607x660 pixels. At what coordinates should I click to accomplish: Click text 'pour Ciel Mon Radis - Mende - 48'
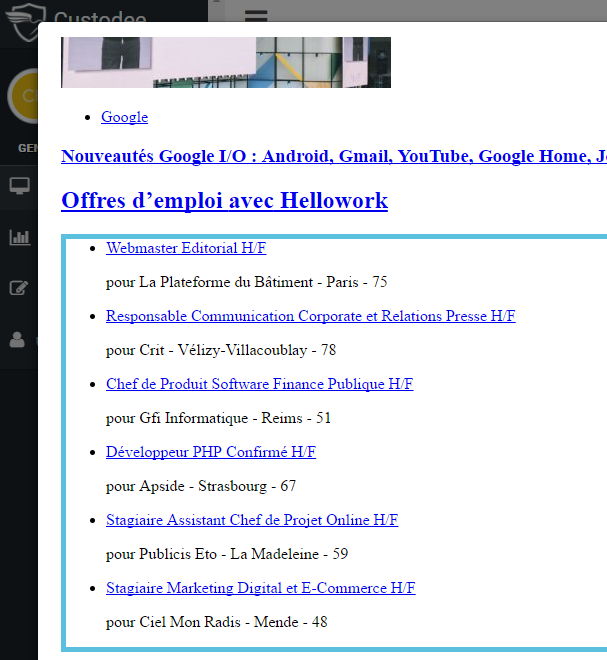coord(217,622)
